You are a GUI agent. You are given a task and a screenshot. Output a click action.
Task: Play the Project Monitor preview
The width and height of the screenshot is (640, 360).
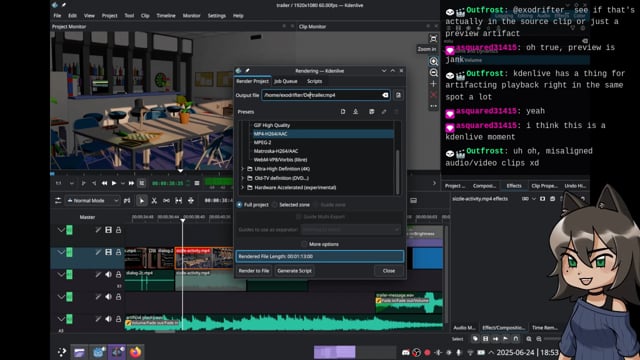coord(114,183)
